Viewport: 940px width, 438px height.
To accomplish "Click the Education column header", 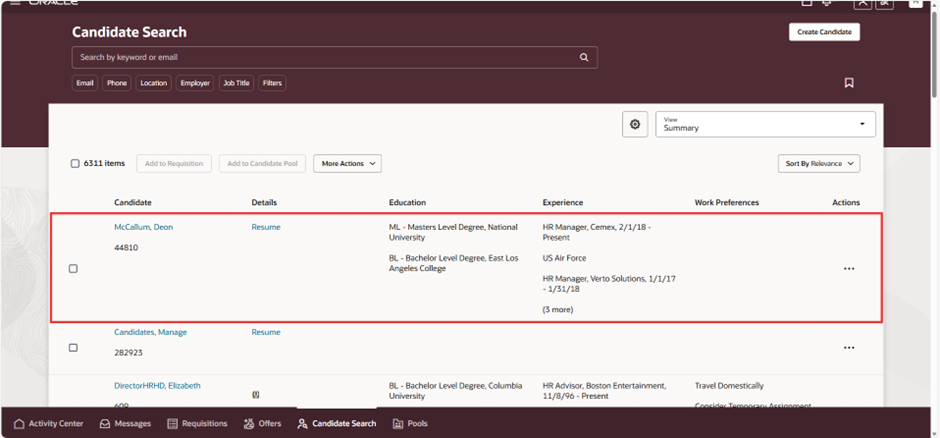I will pos(407,203).
